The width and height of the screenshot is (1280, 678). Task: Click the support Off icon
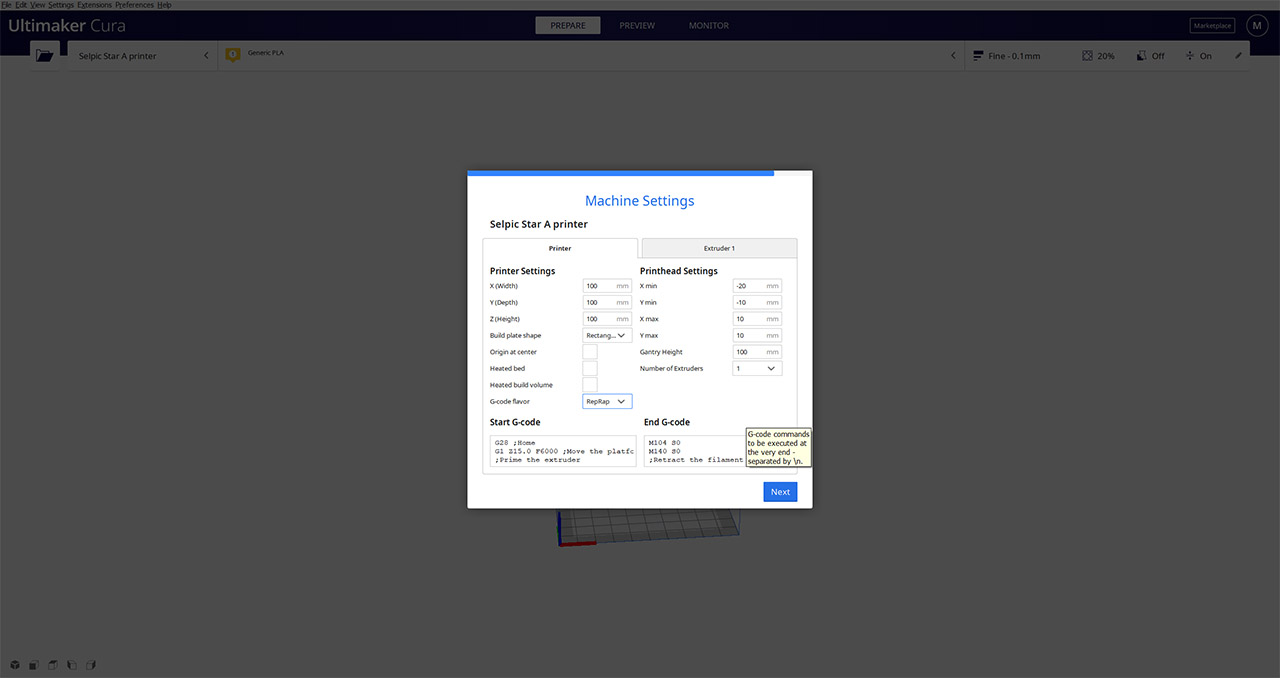pyautogui.click(x=1141, y=56)
